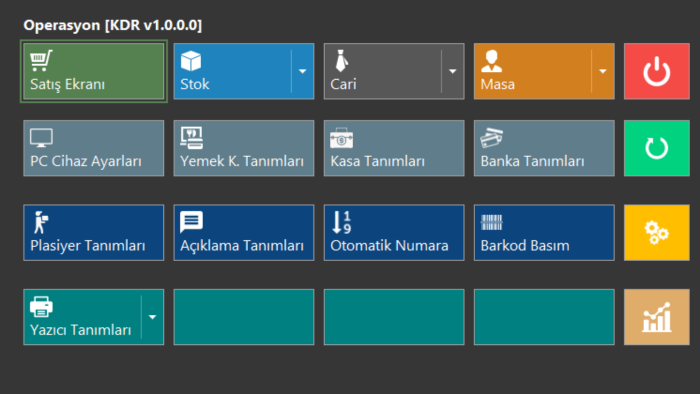The image size is (700, 394).
Task: Expand the Cari dropdown arrow
Action: (x=453, y=71)
